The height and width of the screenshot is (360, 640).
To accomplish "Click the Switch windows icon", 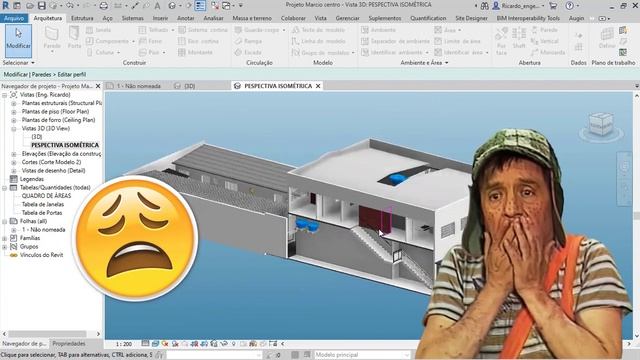I will 226,6.
